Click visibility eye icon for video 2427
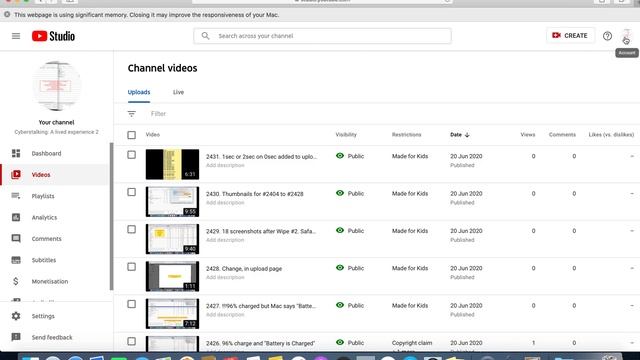This screenshot has height=360, width=640. (340, 305)
